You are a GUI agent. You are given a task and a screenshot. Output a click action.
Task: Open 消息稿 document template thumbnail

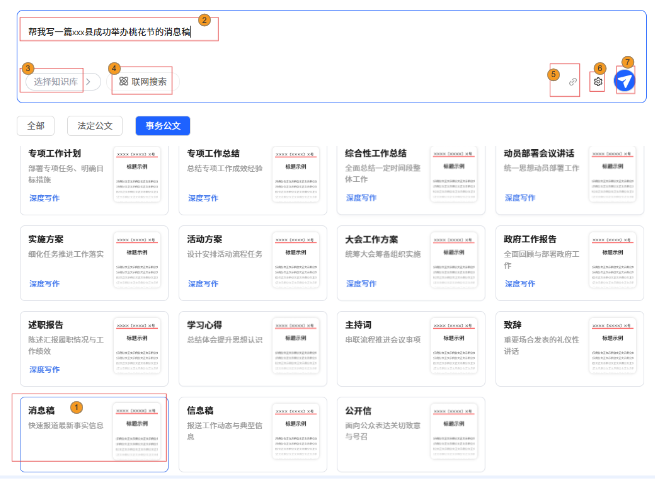point(136,430)
